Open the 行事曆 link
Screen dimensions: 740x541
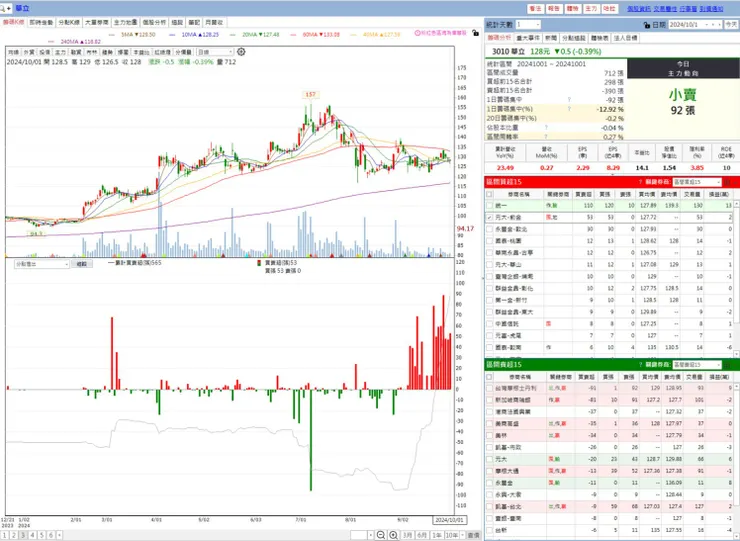(x=688, y=8)
